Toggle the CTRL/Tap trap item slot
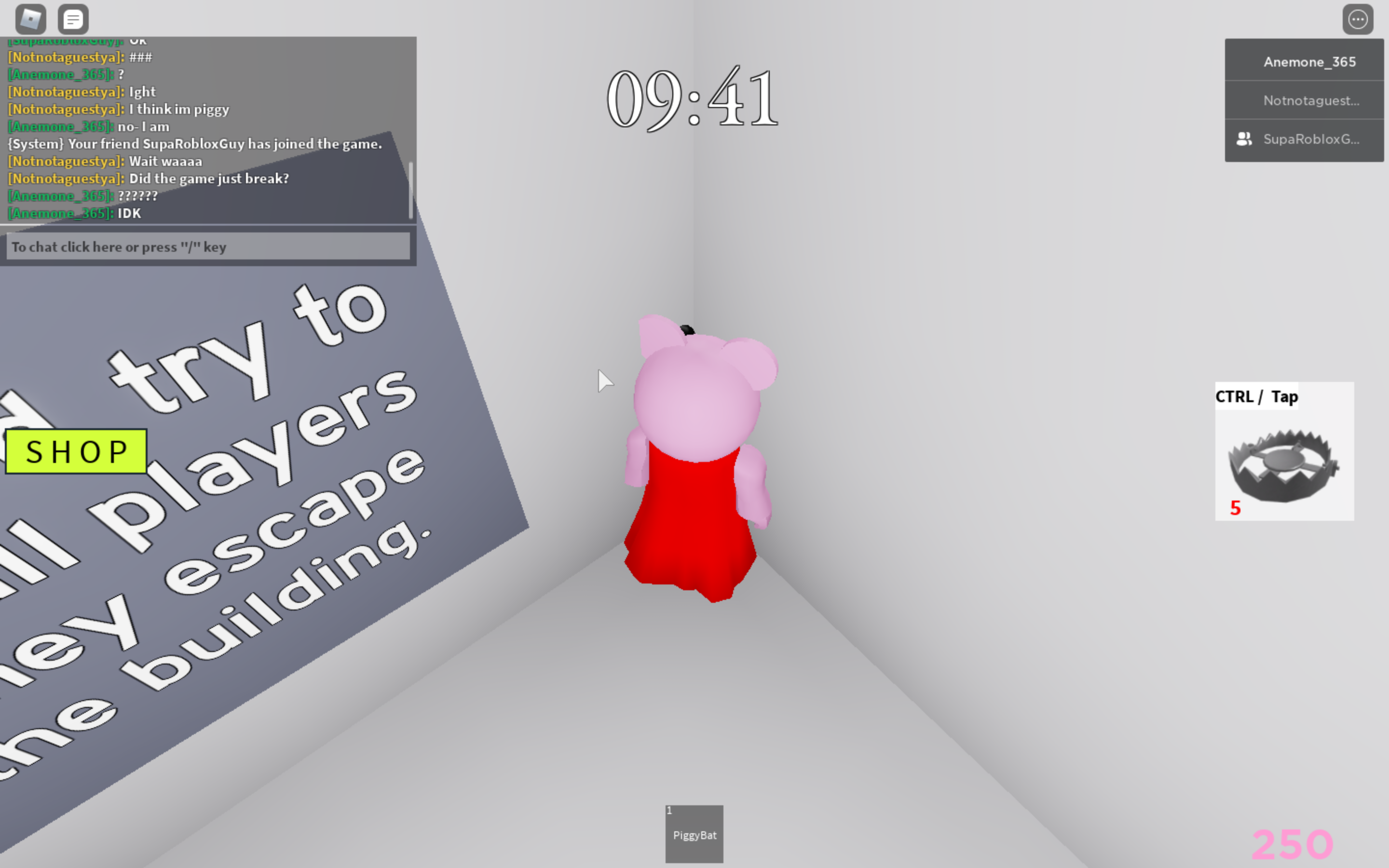 click(x=1284, y=455)
